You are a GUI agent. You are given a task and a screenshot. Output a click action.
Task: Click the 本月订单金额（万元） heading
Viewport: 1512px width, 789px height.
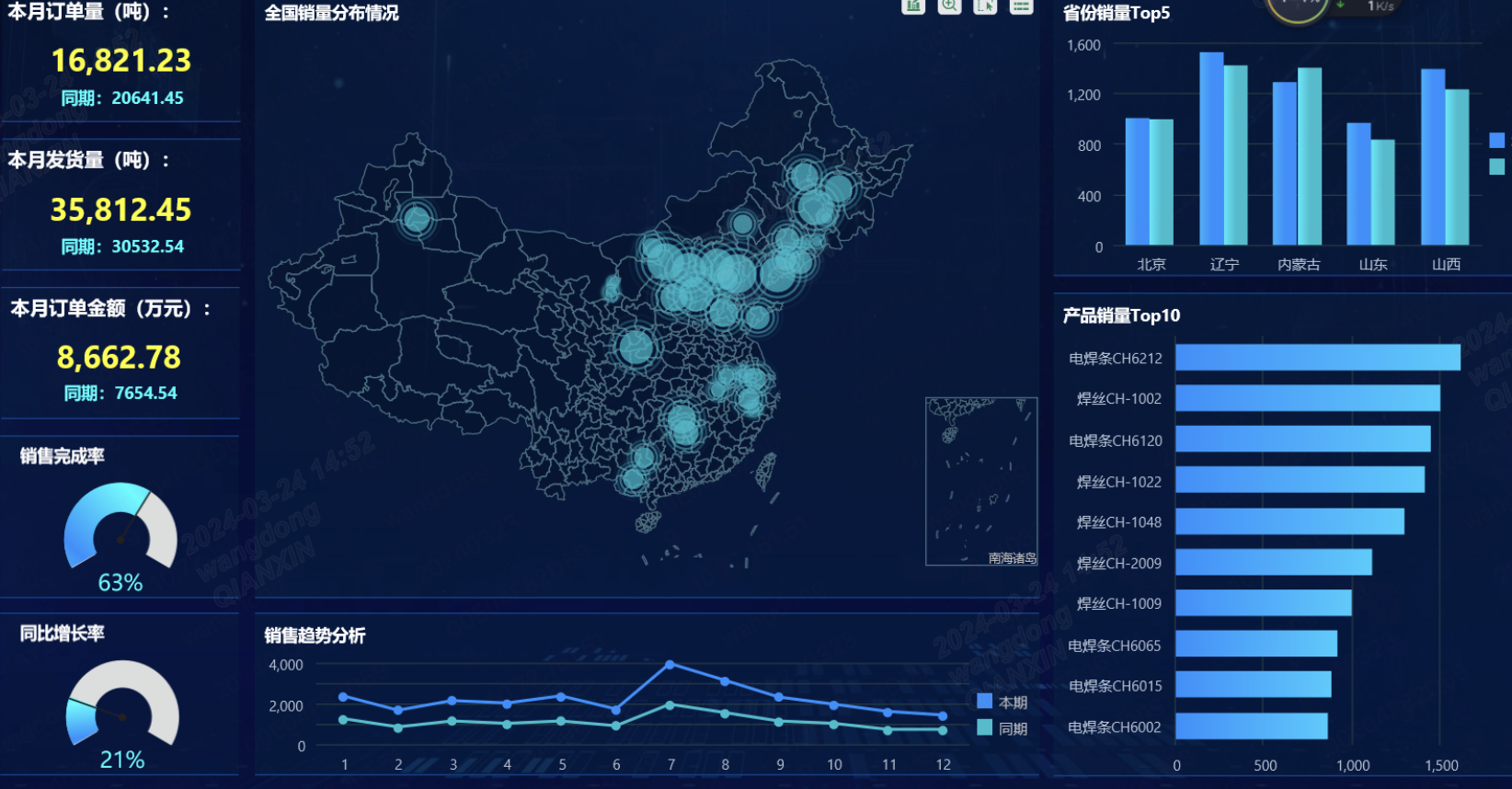point(111,308)
